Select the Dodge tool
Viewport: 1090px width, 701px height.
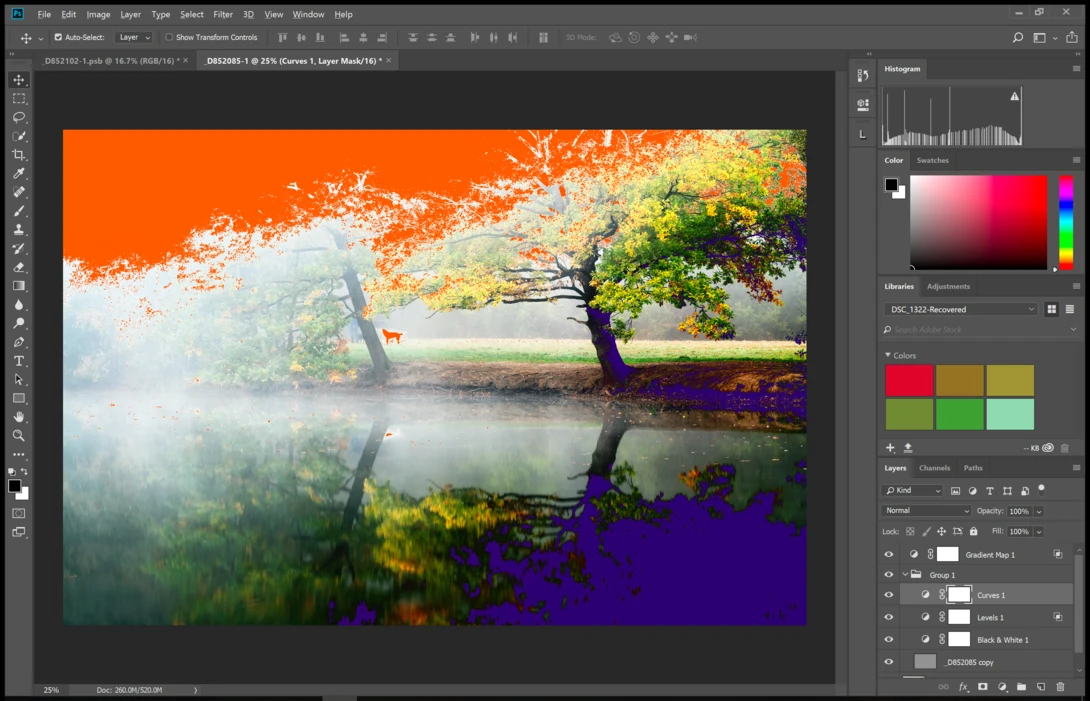click(x=19, y=323)
